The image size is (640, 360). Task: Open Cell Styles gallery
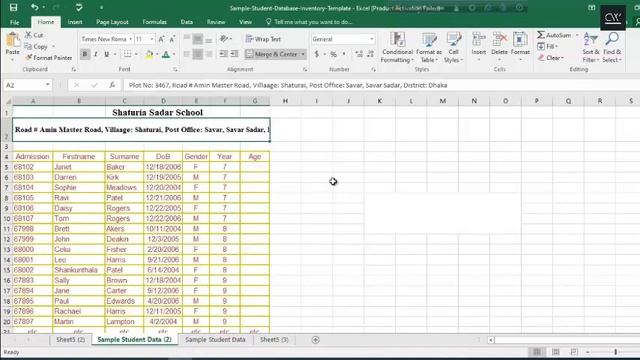pos(453,47)
